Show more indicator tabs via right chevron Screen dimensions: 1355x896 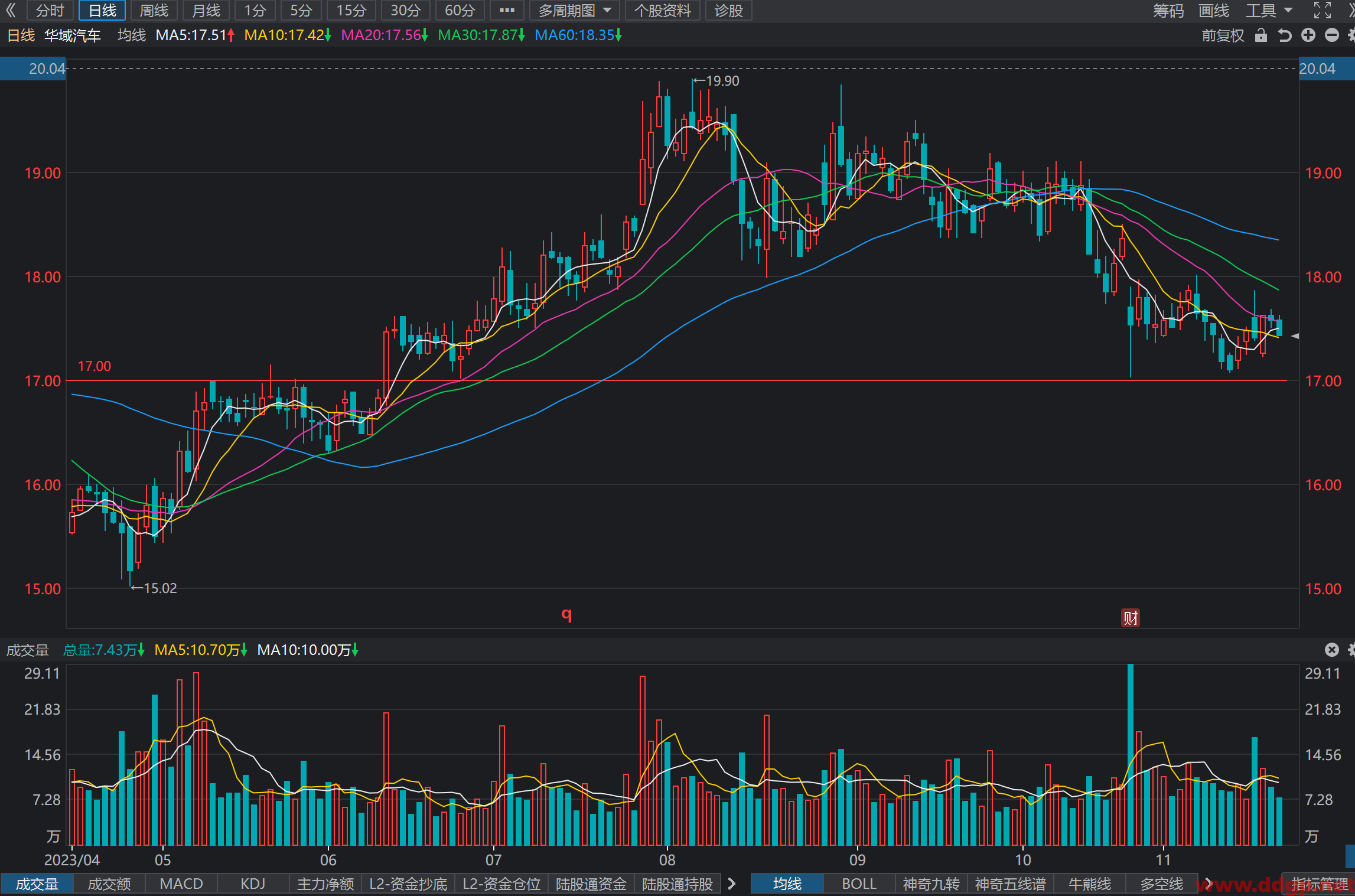pyautogui.click(x=732, y=884)
